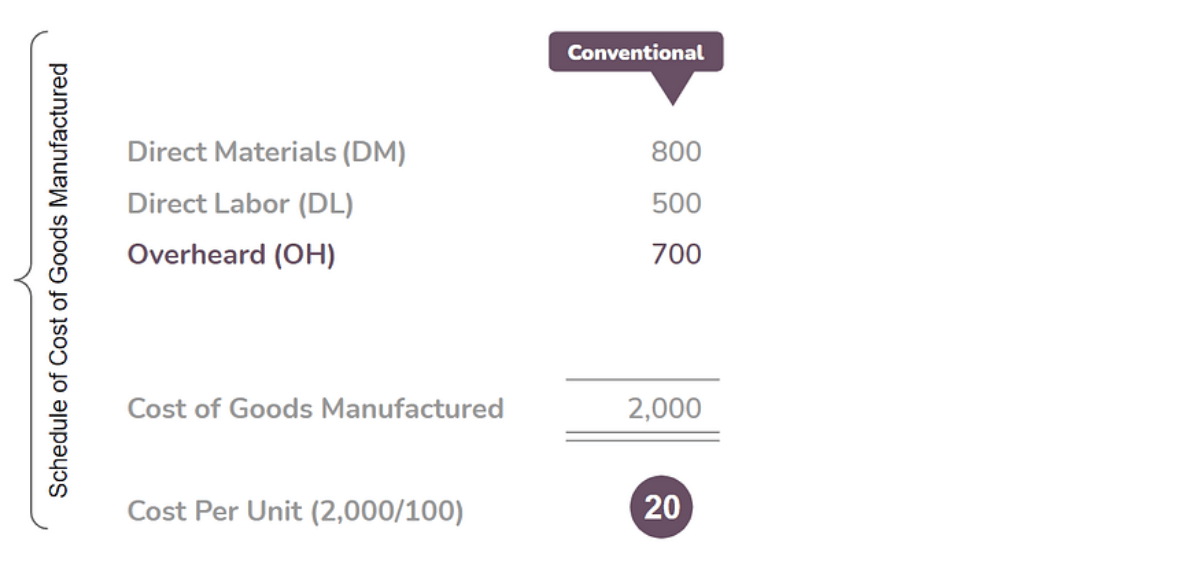This screenshot has height=567, width=1200.
Task: Click the single rule above 2,000
Action: tap(642, 380)
